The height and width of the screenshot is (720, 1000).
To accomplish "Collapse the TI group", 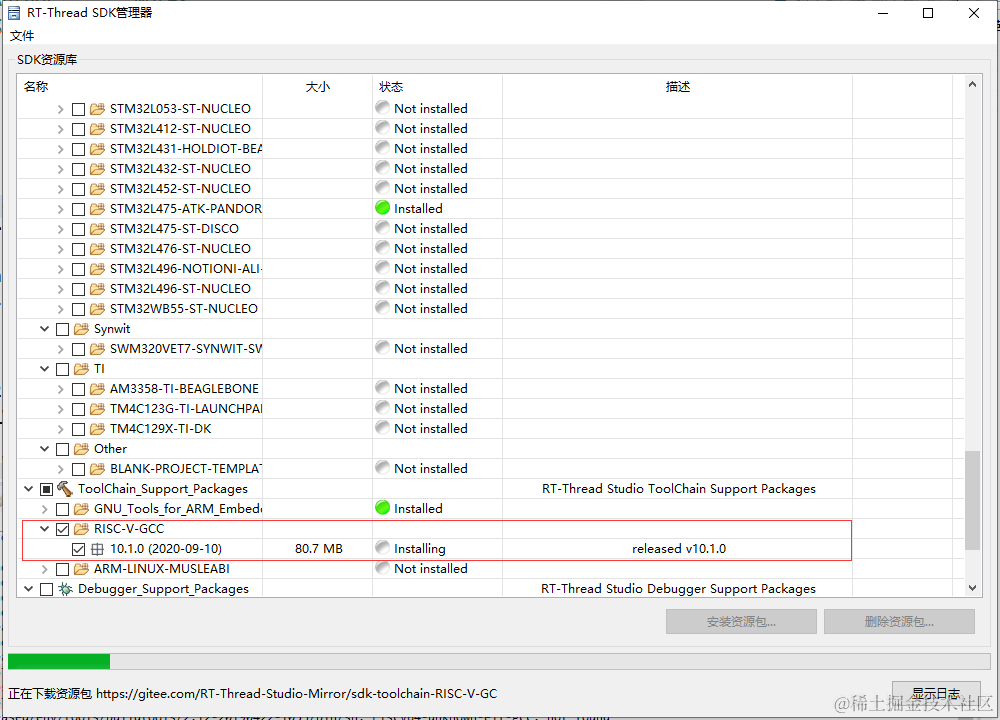I will 44,369.
